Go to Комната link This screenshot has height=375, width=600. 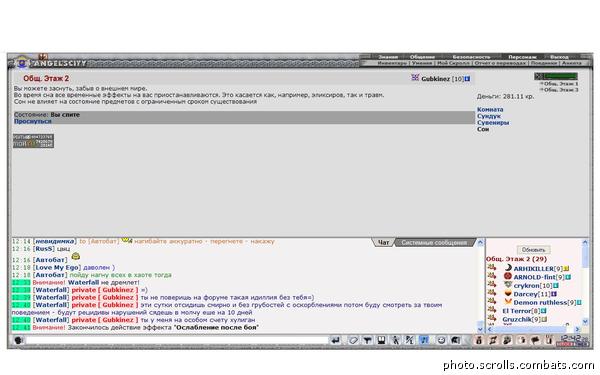pos(490,109)
